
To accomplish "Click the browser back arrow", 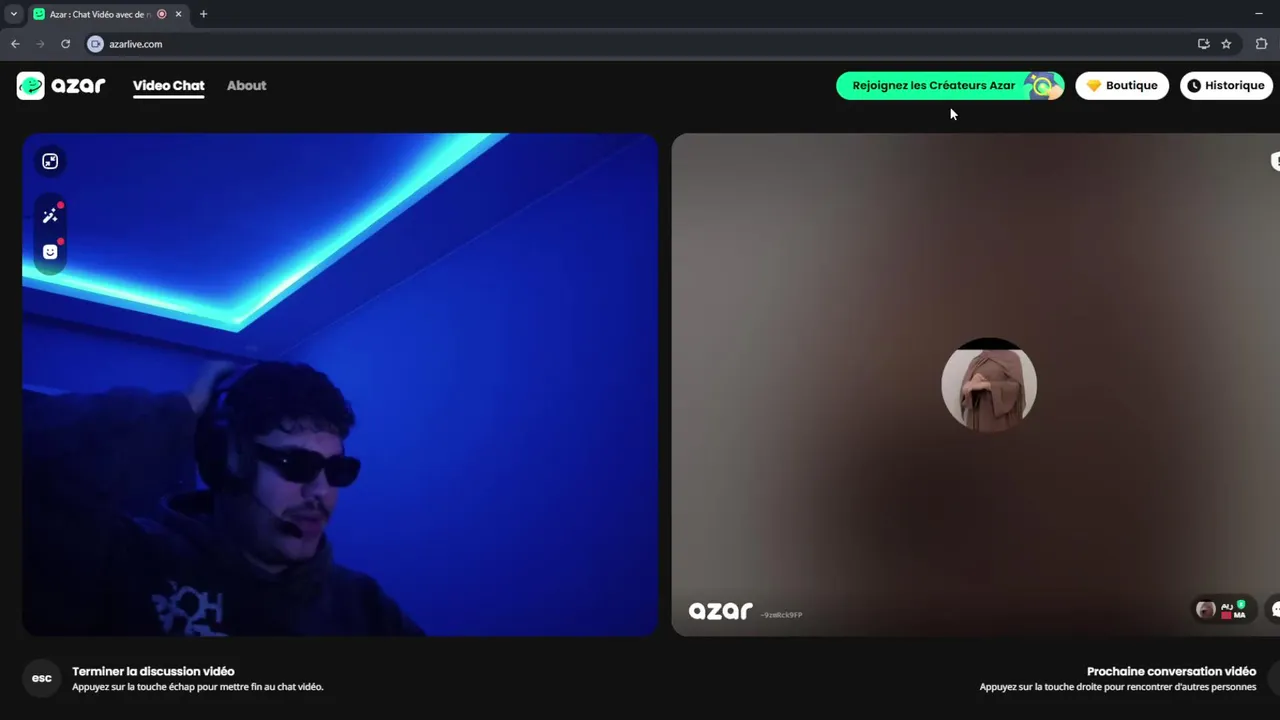I will (15, 44).
